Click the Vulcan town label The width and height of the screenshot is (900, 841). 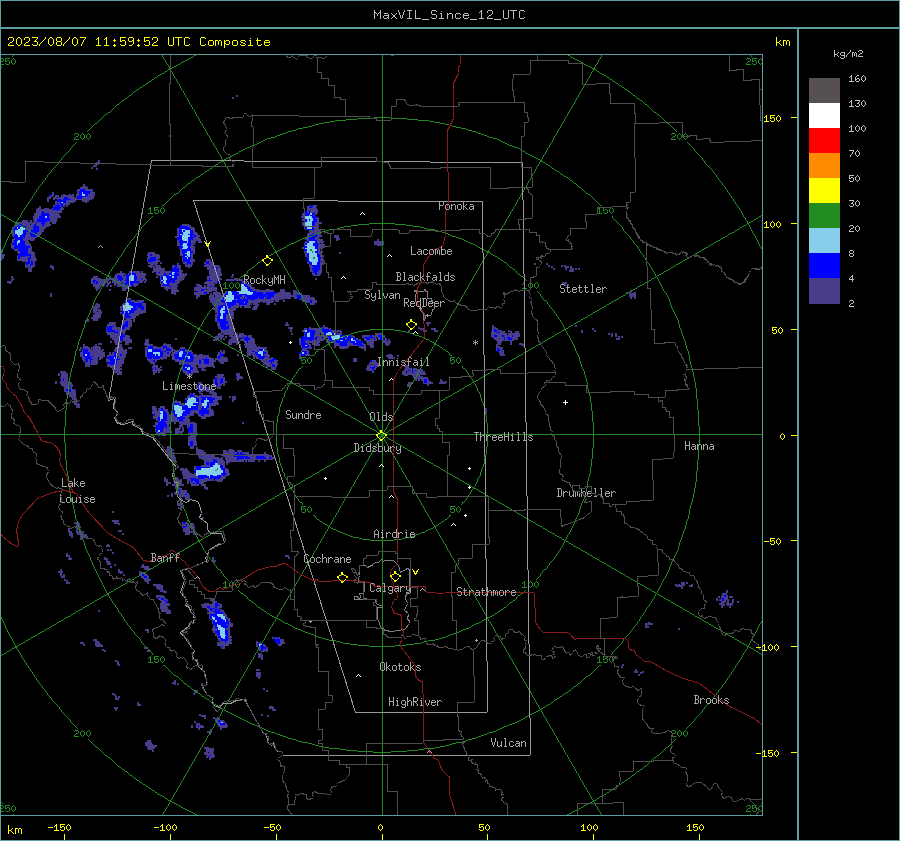click(x=509, y=743)
